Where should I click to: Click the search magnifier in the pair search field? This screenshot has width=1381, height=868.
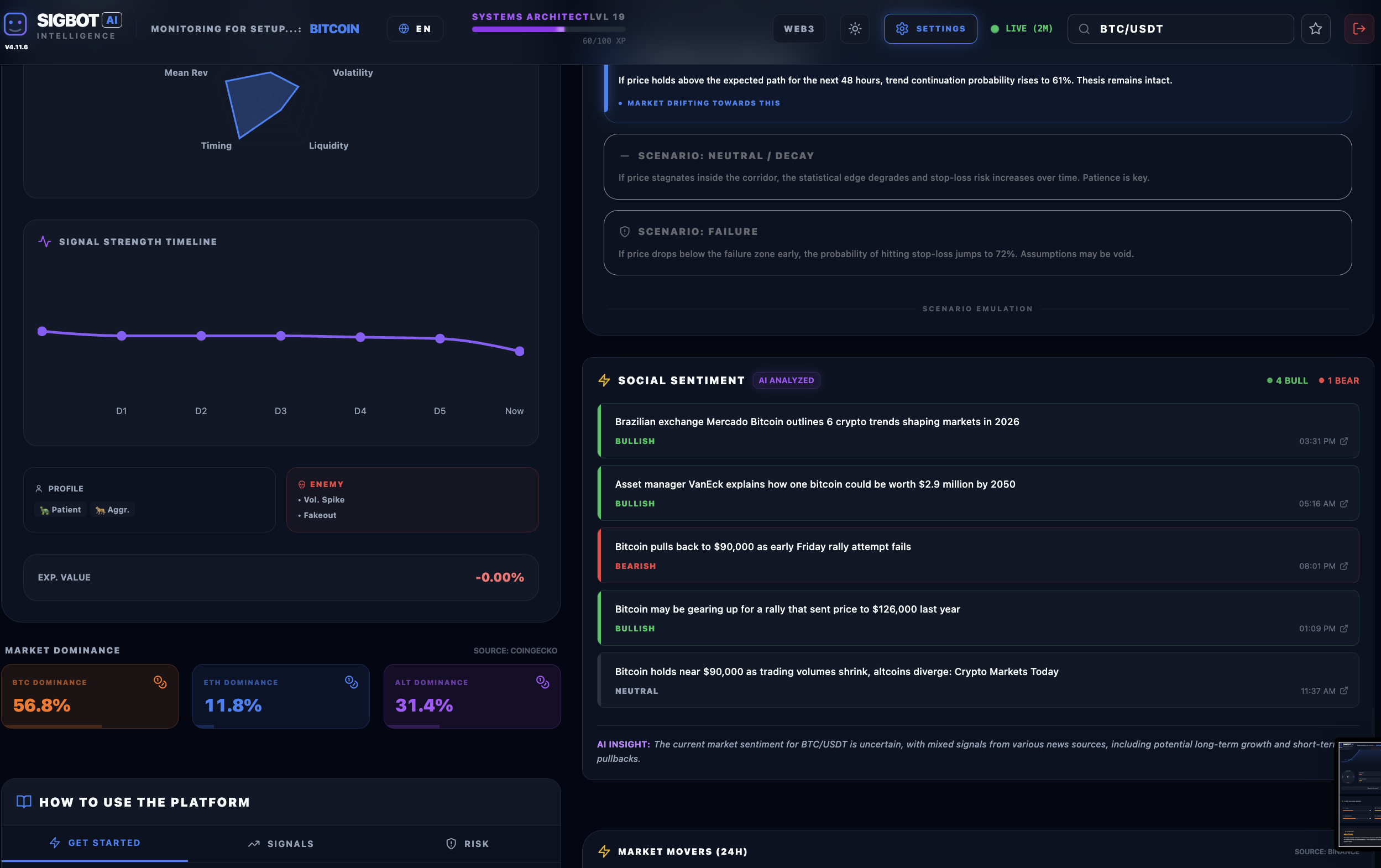tap(1084, 29)
